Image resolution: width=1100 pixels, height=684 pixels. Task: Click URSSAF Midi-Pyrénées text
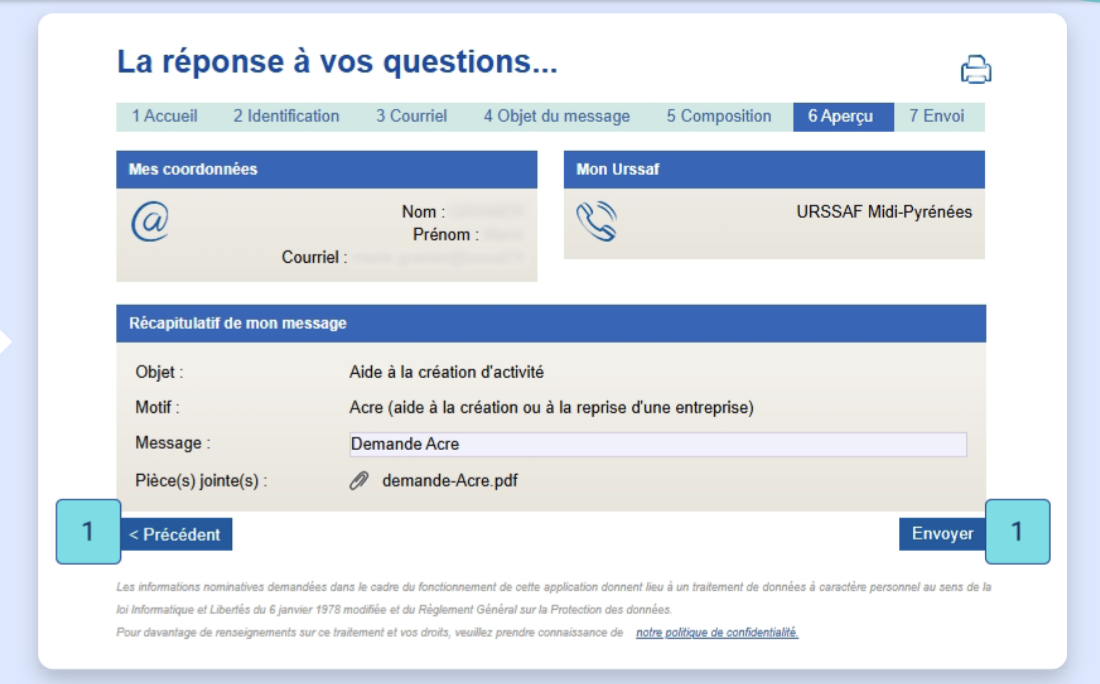click(x=884, y=212)
